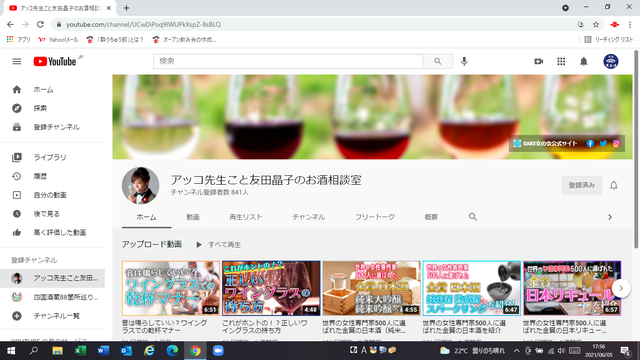640x360 pixels.
Task: Open 探索 in the sidebar
Action: point(52,108)
